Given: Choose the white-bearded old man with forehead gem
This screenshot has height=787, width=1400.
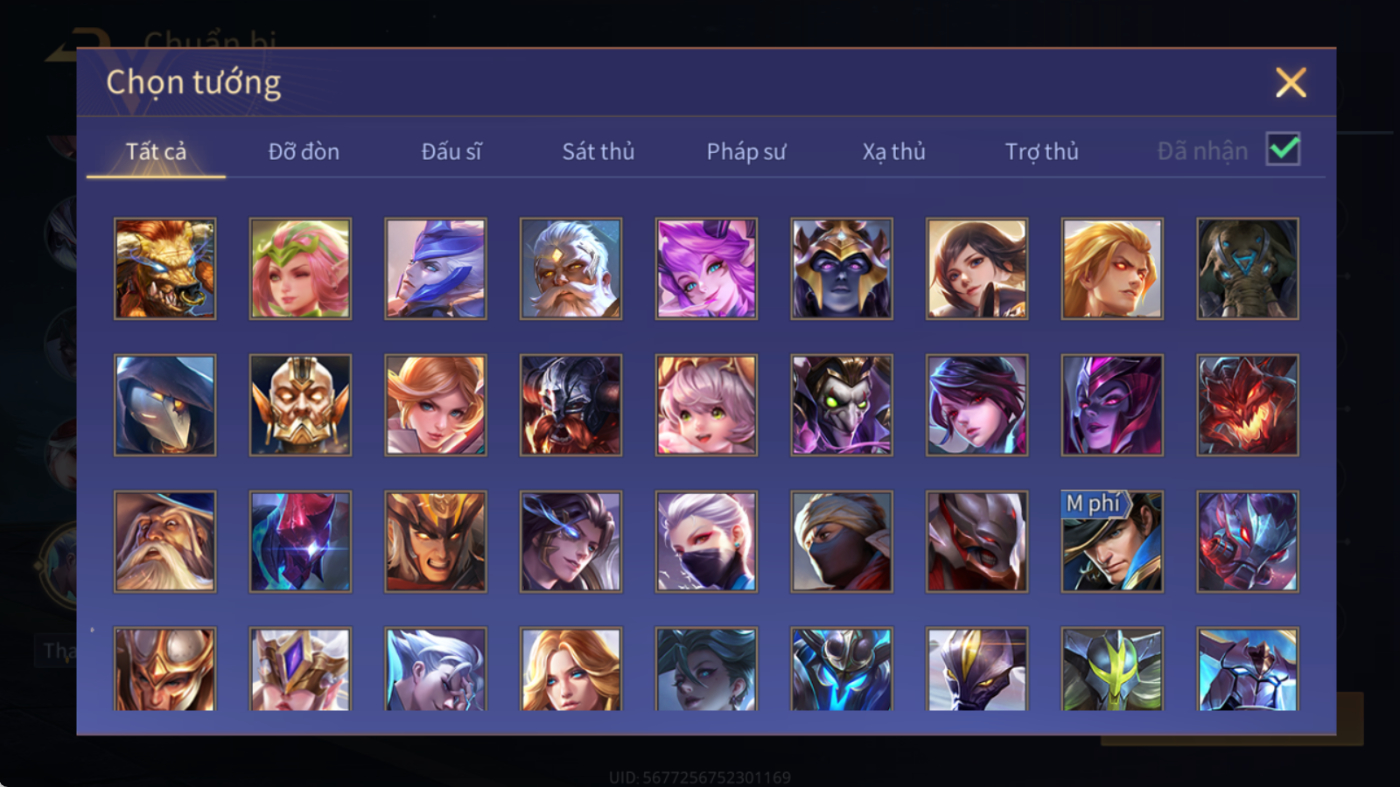Looking at the screenshot, I should [571, 269].
